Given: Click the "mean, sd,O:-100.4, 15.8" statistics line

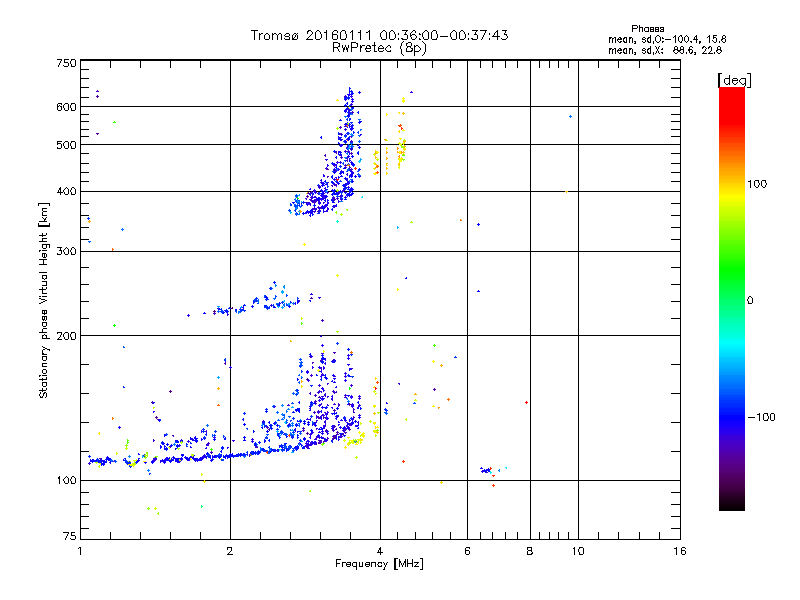Looking at the screenshot, I should [x=667, y=39].
